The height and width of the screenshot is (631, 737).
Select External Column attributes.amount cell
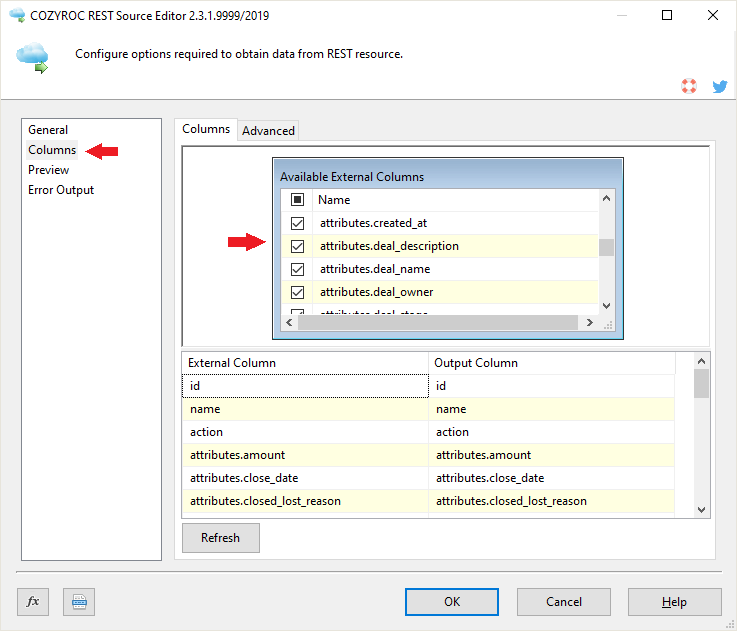coord(305,455)
